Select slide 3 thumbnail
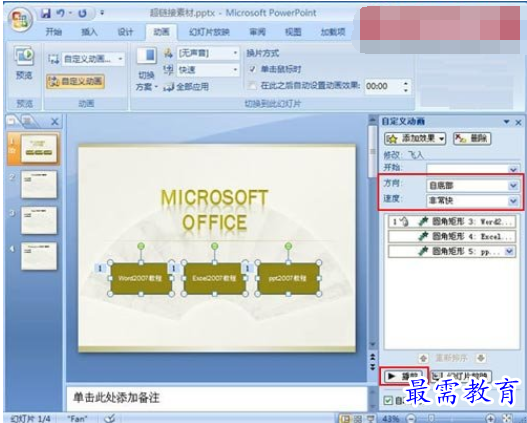 (x=39, y=220)
